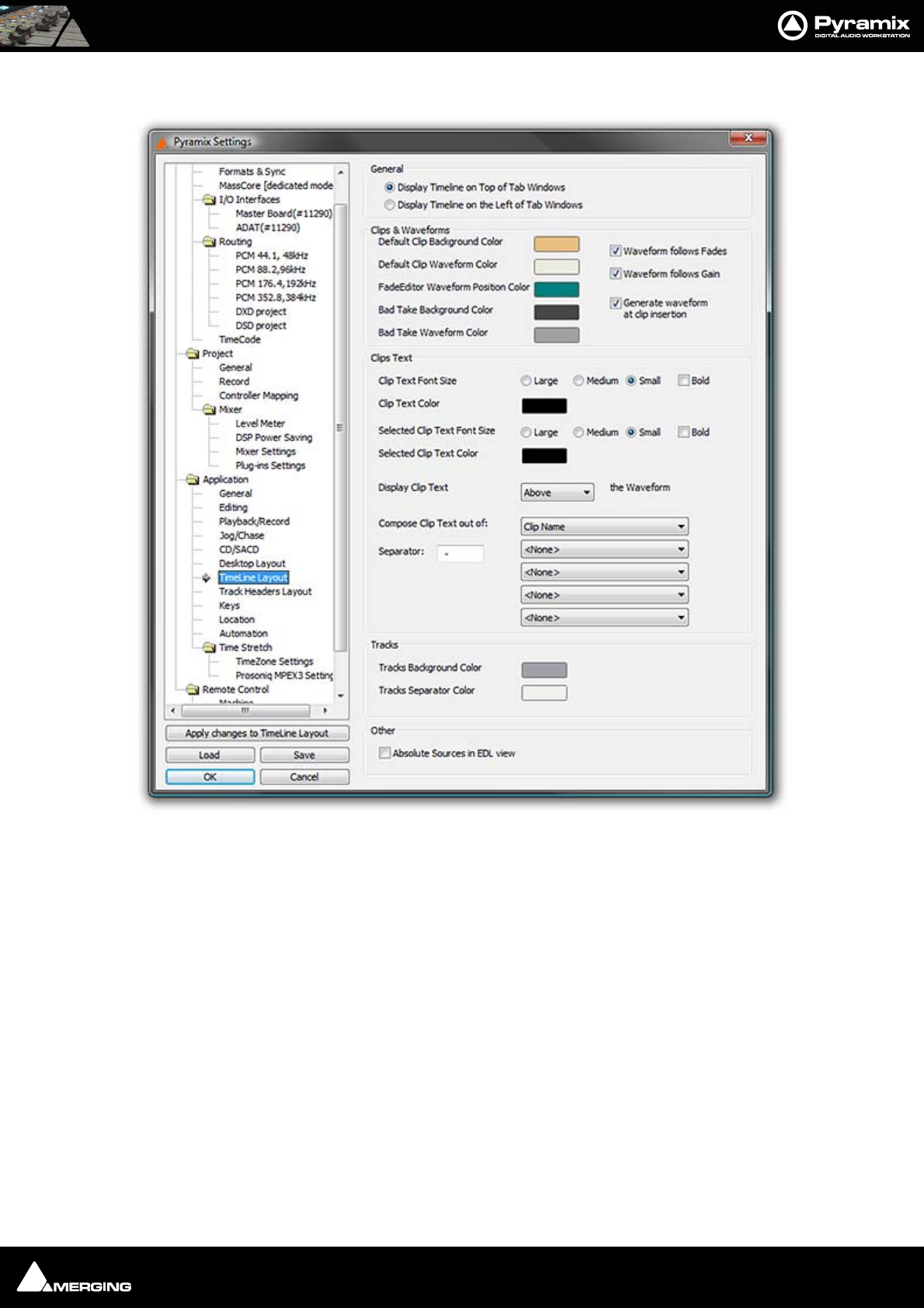Select DSD project under Routing
Viewport: 924px width, 1308px height.
tap(261, 325)
